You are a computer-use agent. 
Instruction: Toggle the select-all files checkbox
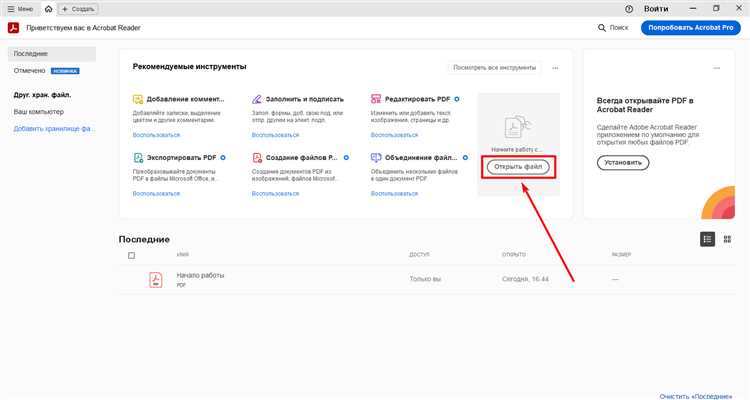[132, 256]
